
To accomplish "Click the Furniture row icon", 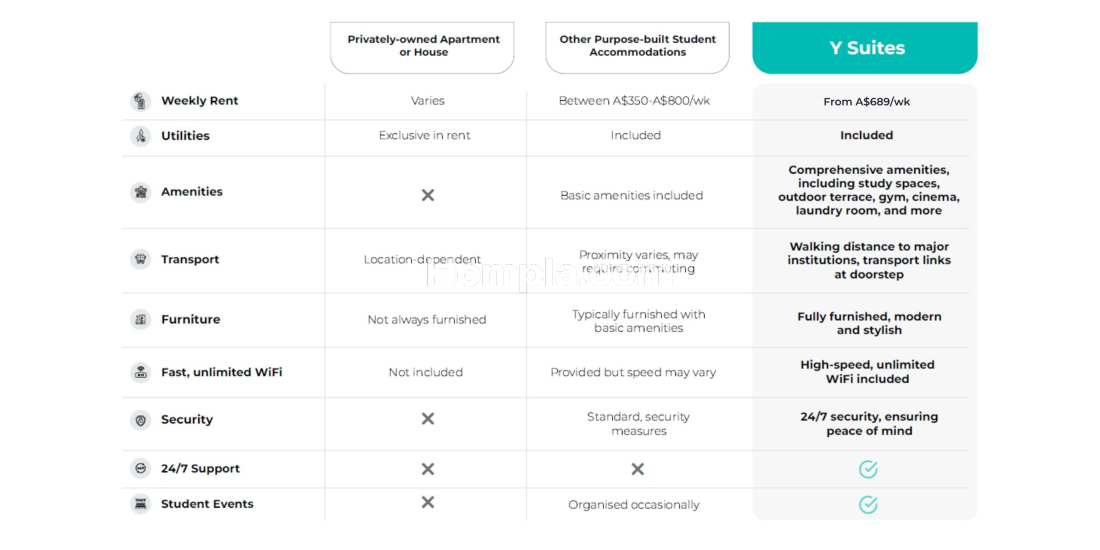I will 141,320.
